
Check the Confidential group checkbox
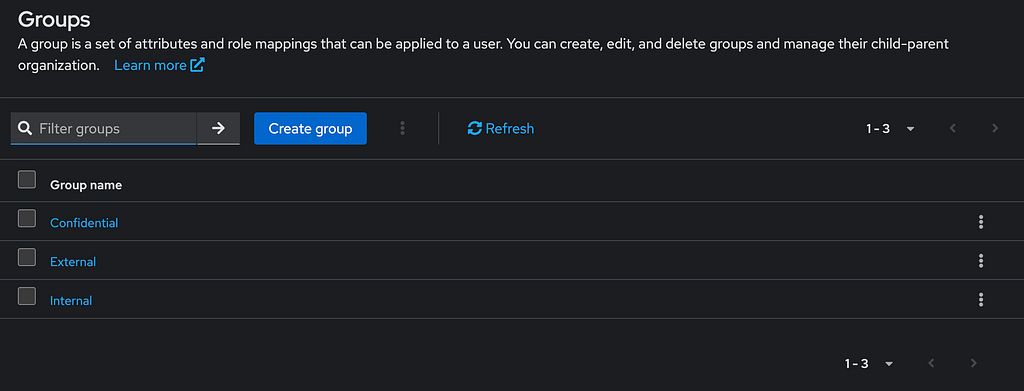[x=27, y=218]
